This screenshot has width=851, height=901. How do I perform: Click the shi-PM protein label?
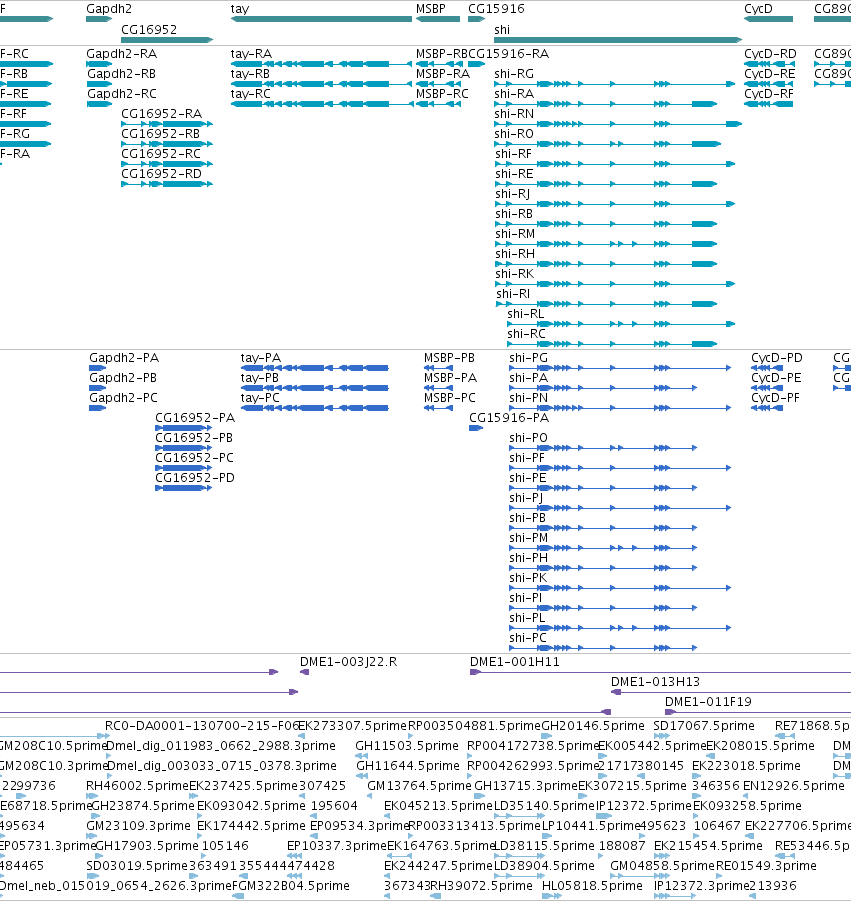point(528,538)
